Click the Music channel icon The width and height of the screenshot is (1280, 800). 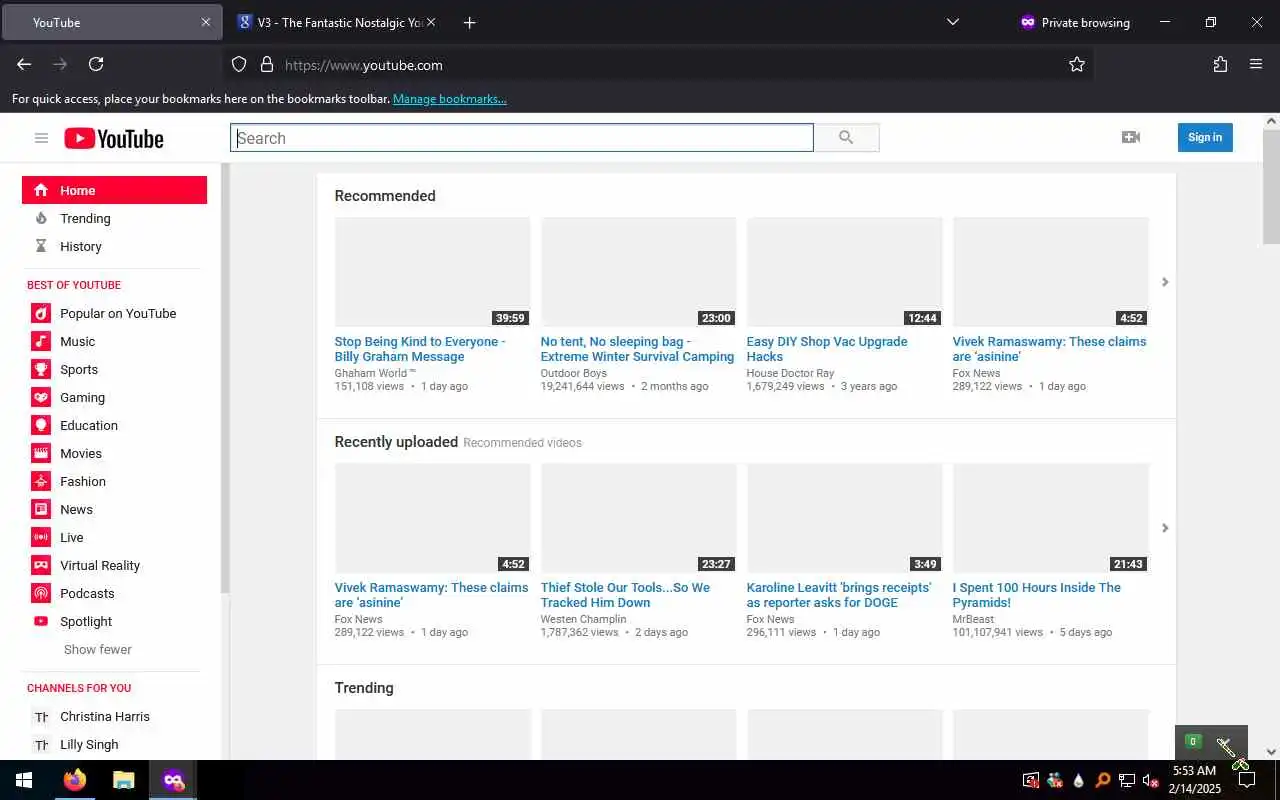(41, 341)
